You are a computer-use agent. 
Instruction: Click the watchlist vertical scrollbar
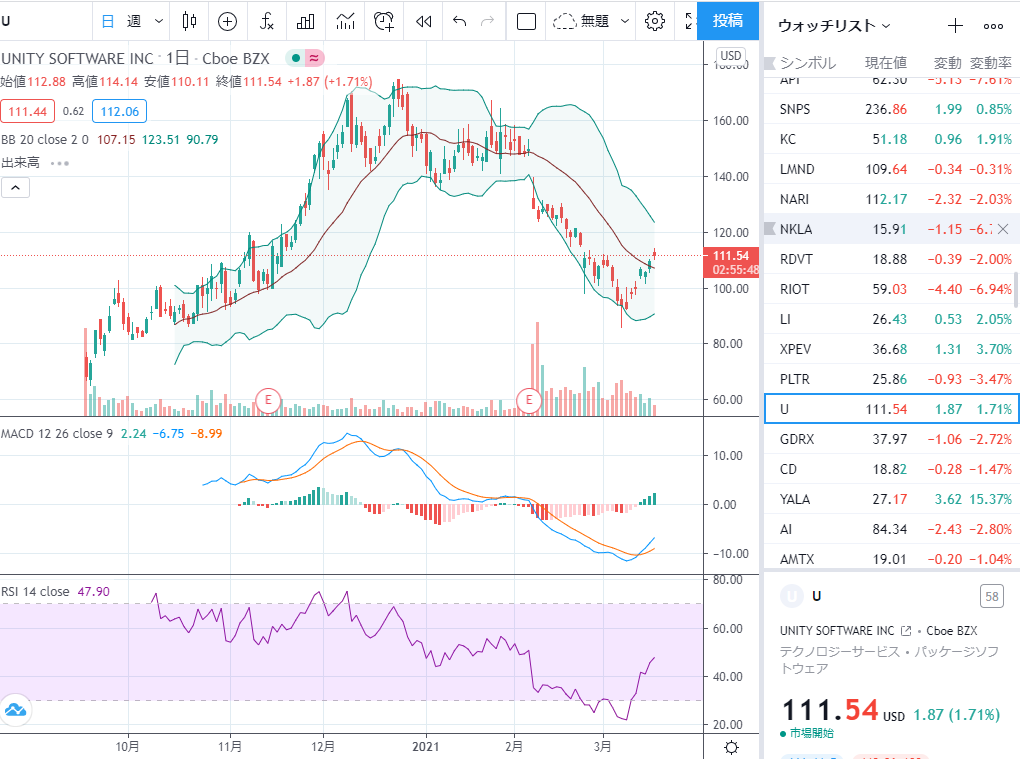coord(1017,290)
